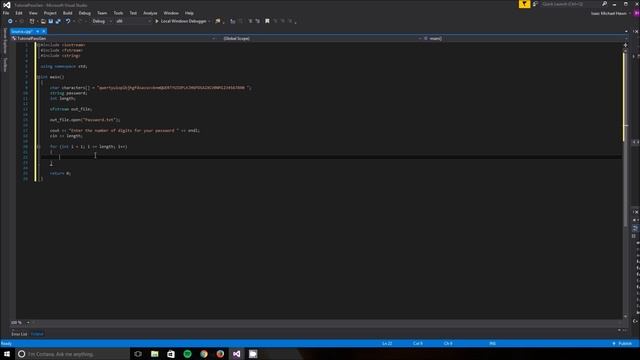Viewport: 640px width, 360px height.
Task: Click the Navigate Backward toolbar icon
Action: coord(10,21)
